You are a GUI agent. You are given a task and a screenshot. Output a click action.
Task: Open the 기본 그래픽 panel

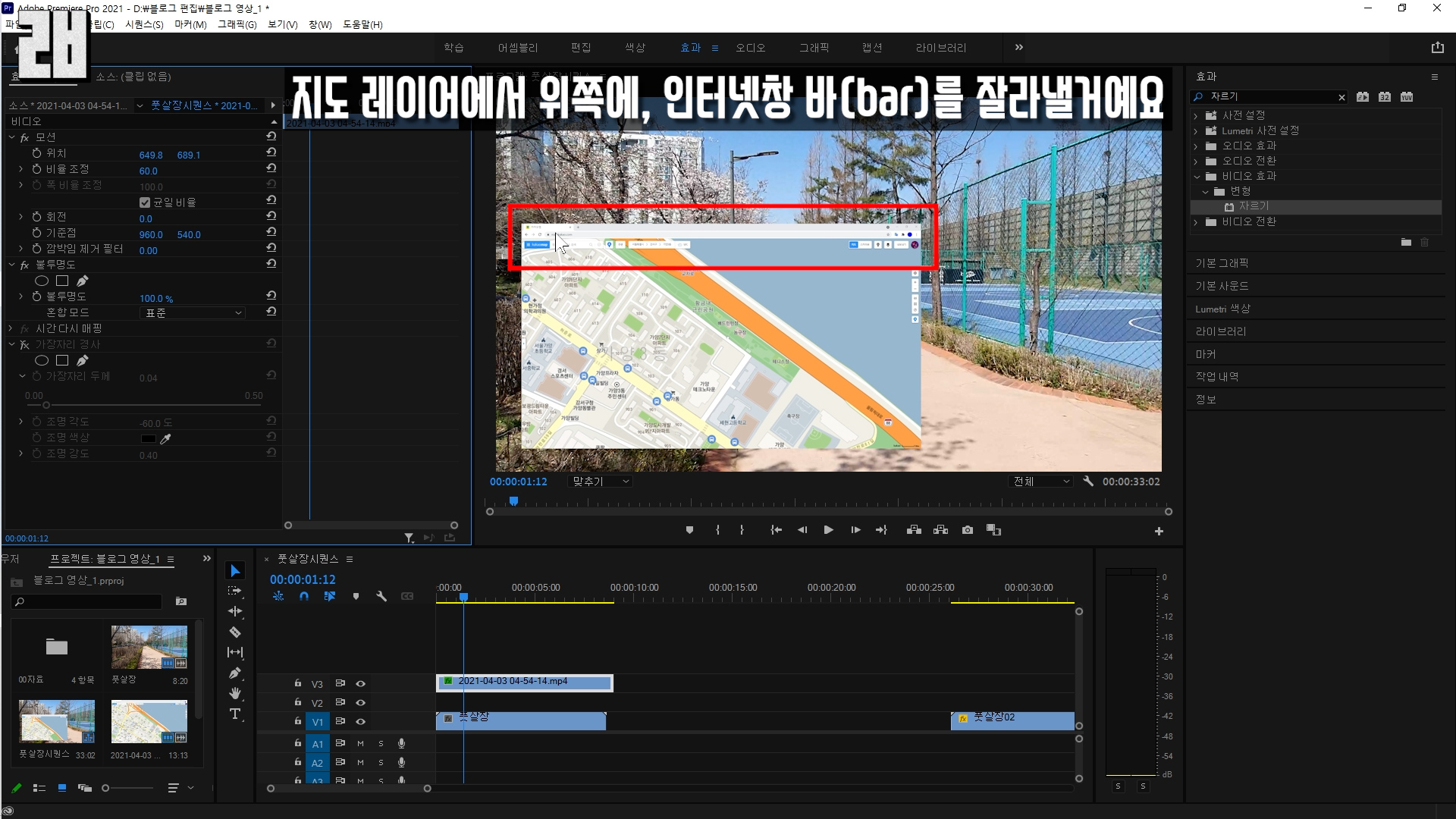tap(1222, 263)
